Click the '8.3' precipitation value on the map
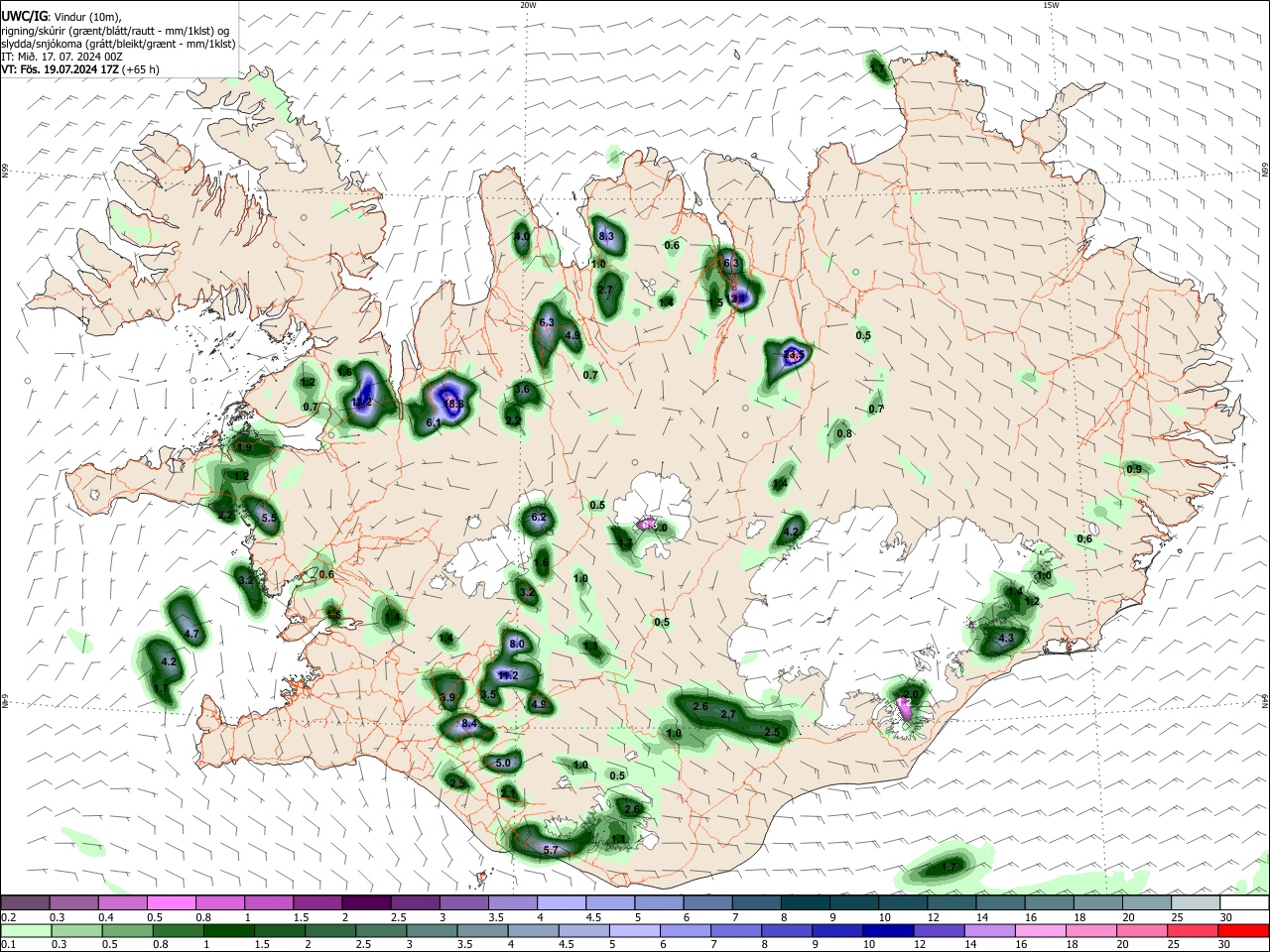This screenshot has height=952, width=1270. tap(607, 236)
